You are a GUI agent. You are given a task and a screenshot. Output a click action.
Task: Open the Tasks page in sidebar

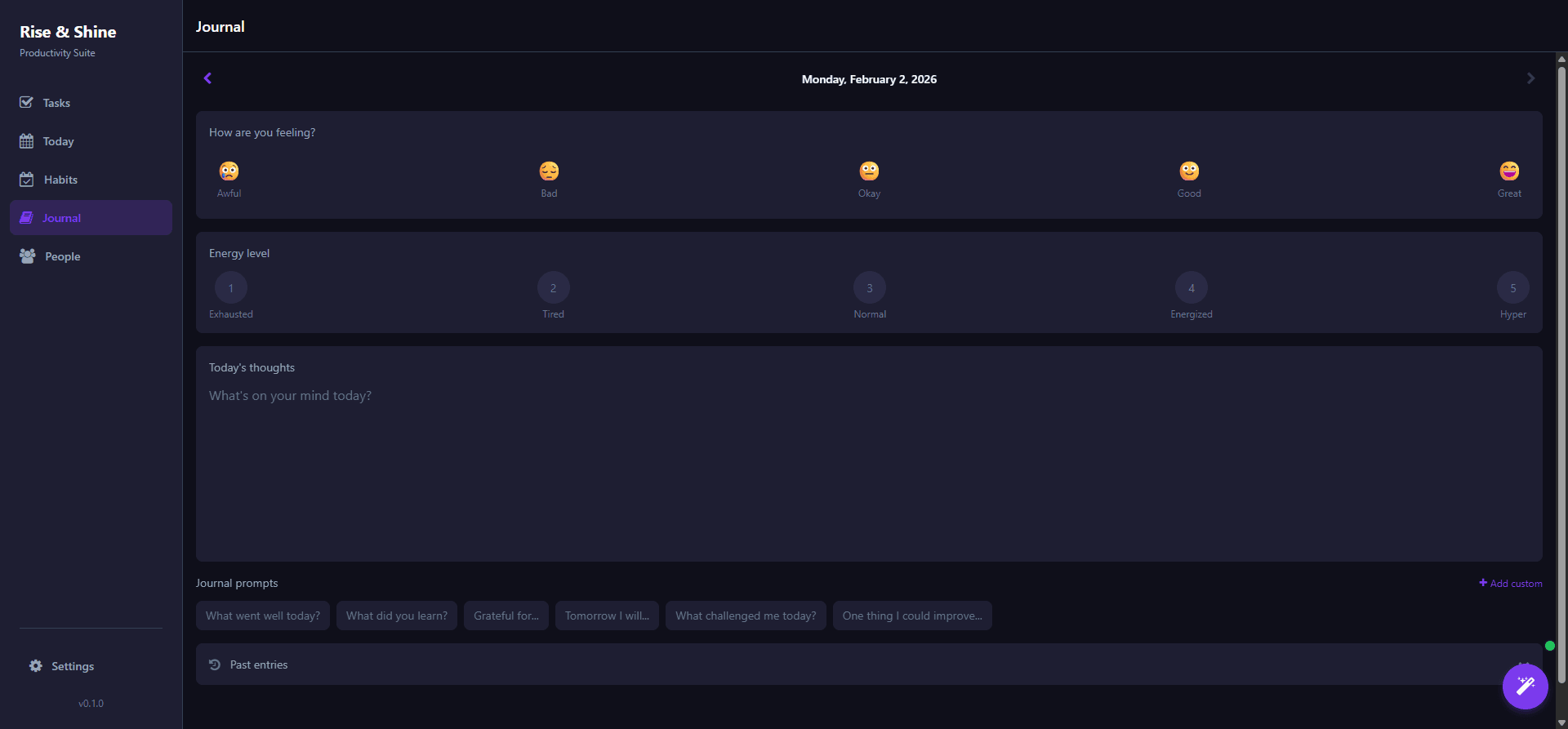pyautogui.click(x=56, y=103)
